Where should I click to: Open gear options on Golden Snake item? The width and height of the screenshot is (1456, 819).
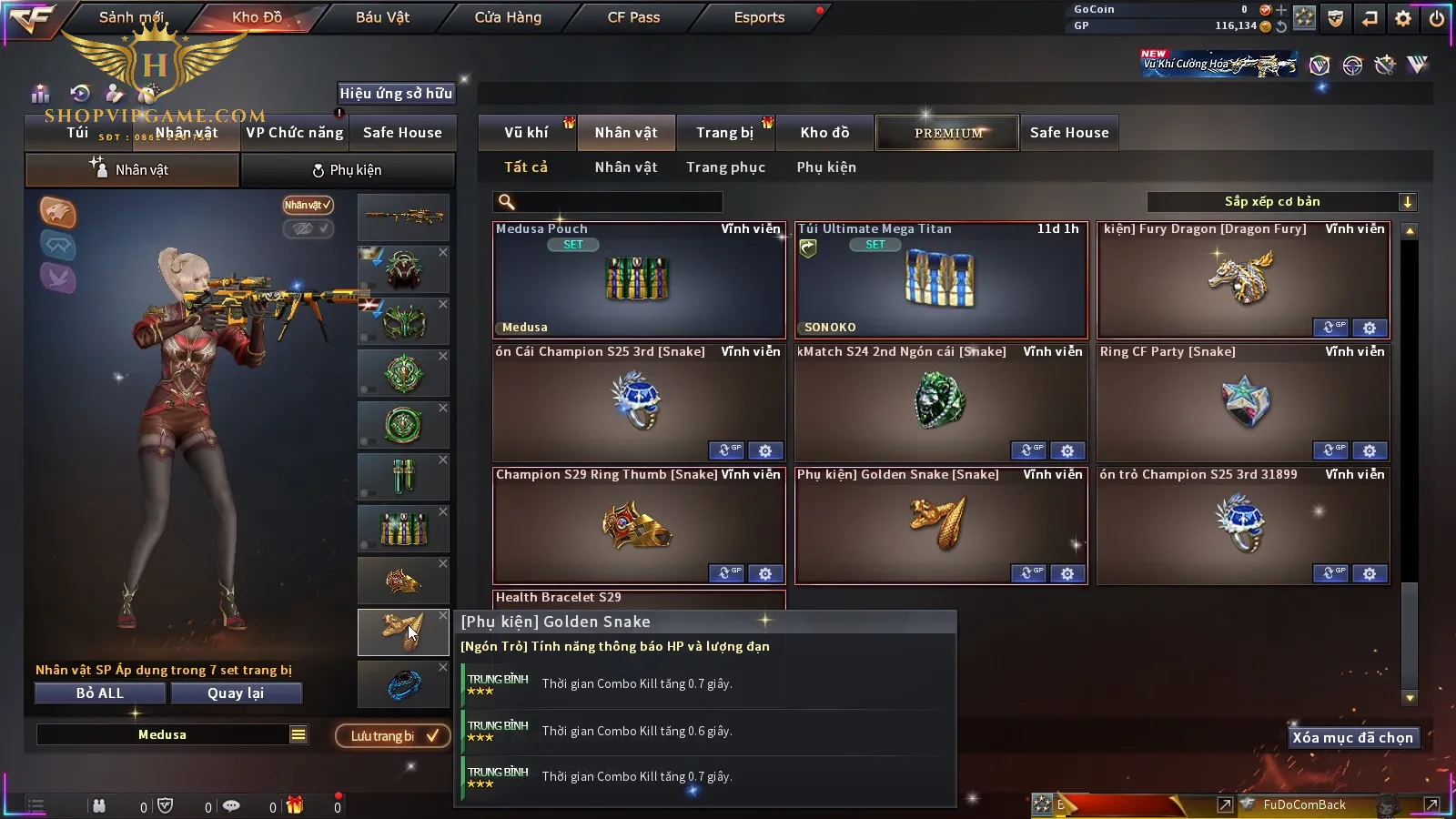pos(1067,573)
